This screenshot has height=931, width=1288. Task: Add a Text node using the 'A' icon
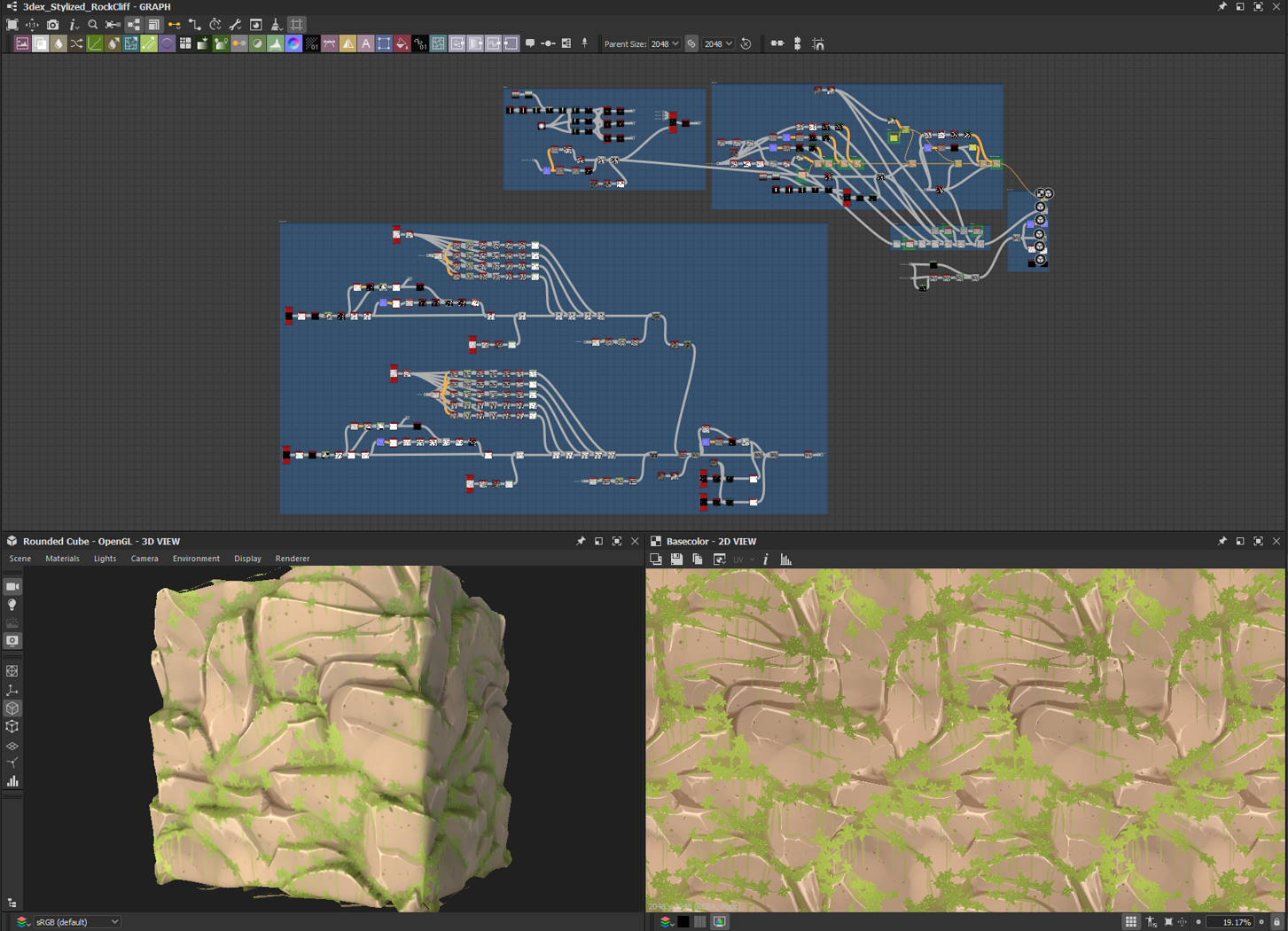(365, 43)
